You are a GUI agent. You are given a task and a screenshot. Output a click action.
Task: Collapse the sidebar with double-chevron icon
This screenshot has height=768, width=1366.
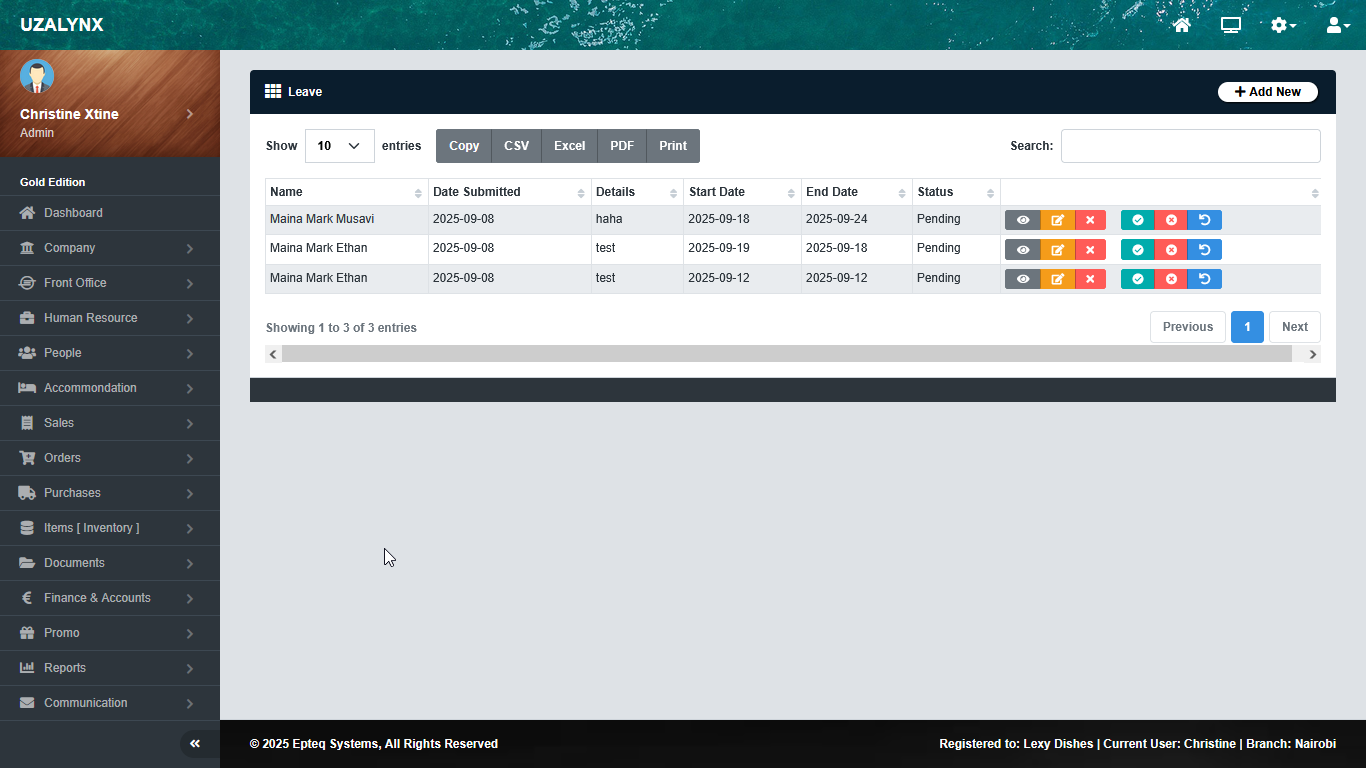point(195,743)
